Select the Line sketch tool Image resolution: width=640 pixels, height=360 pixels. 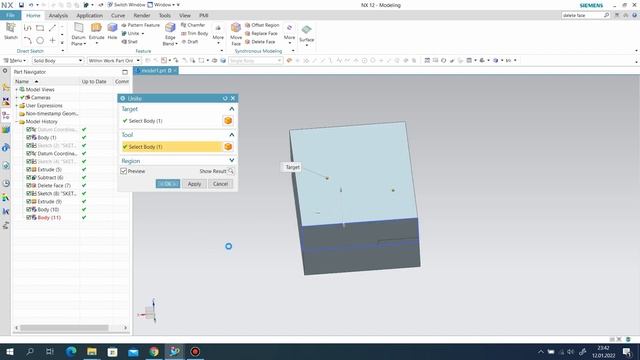52,28
